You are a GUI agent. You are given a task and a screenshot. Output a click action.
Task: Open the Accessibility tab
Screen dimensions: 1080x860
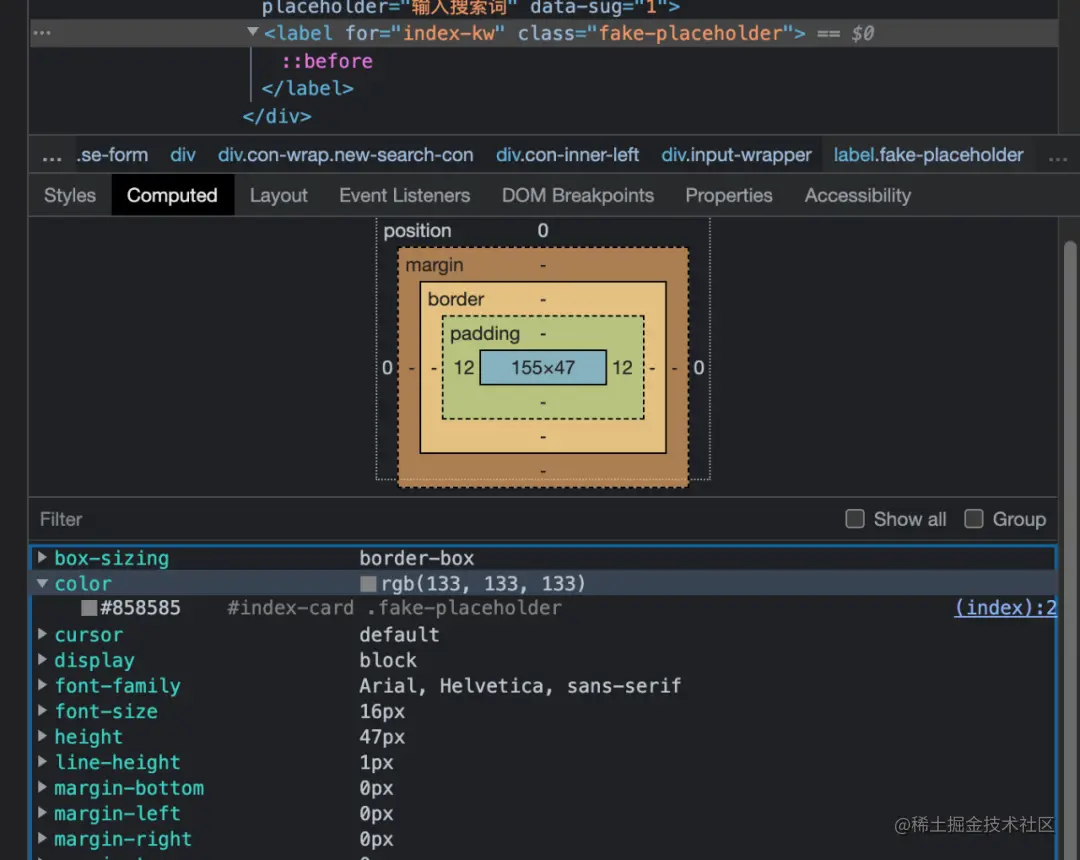[858, 196]
